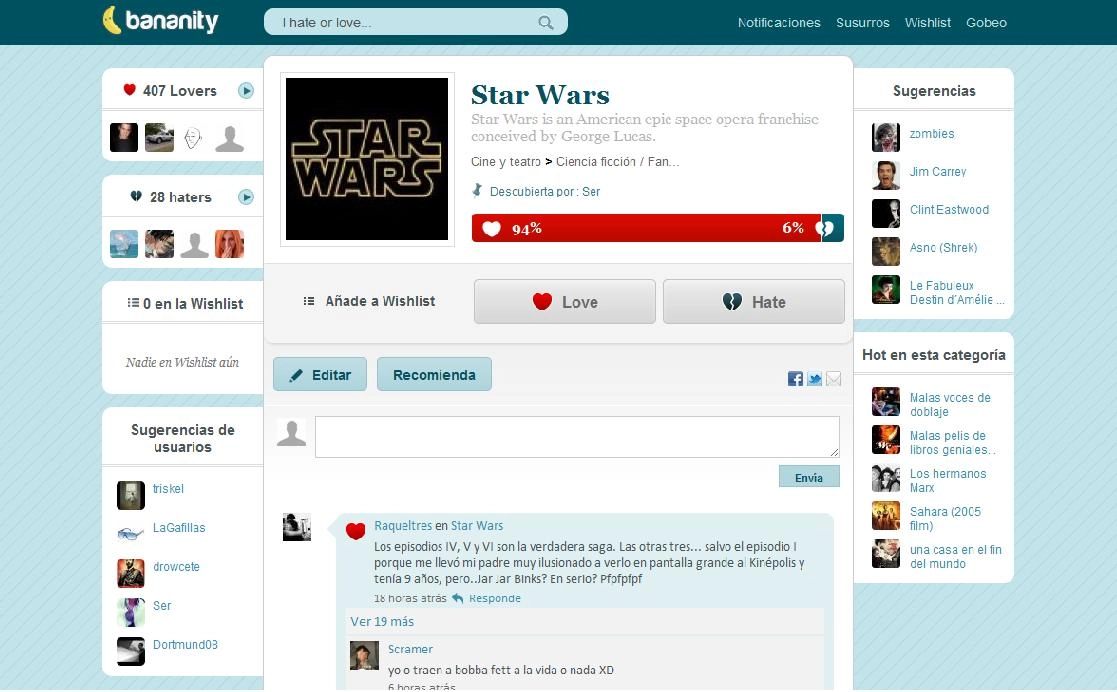The width and height of the screenshot is (1117, 692).
Task: Click the Love button
Action: pyautogui.click(x=565, y=301)
